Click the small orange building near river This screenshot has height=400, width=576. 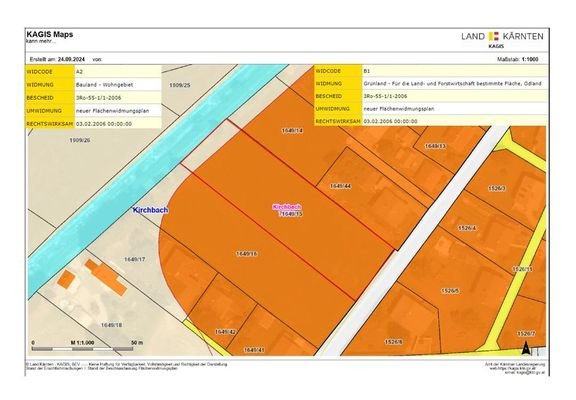(66, 279)
